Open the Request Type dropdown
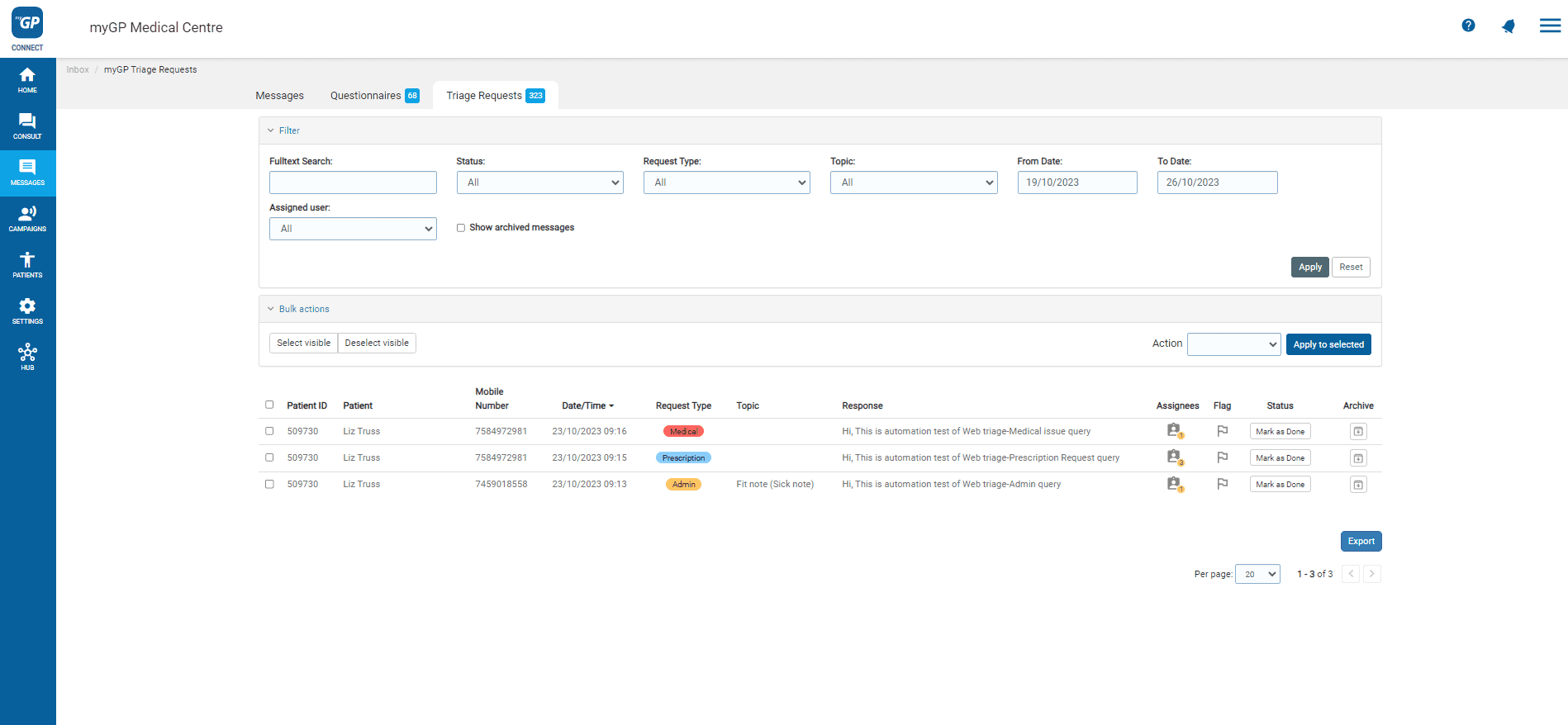This screenshot has width=1568, height=725. point(727,182)
